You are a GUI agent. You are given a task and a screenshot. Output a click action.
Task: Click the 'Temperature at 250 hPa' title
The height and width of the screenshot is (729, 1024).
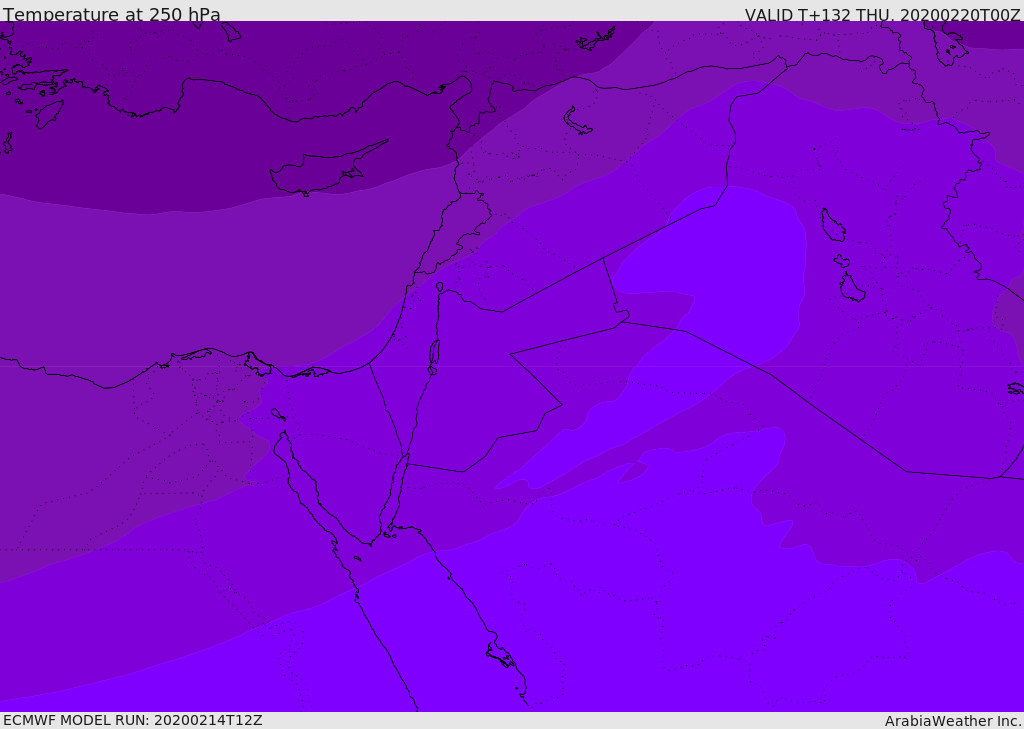pyautogui.click(x=112, y=14)
